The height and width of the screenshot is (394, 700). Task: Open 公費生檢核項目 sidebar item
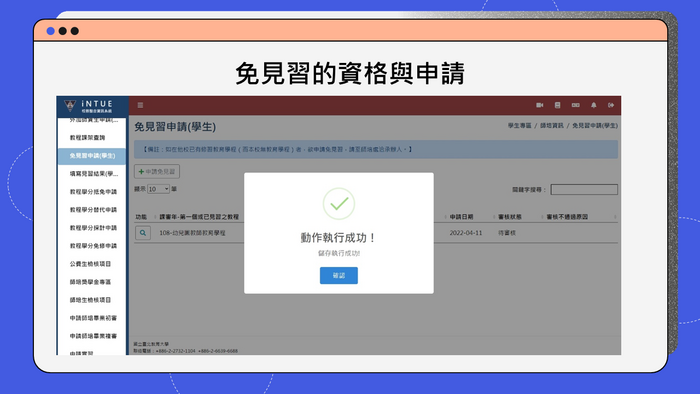90,264
